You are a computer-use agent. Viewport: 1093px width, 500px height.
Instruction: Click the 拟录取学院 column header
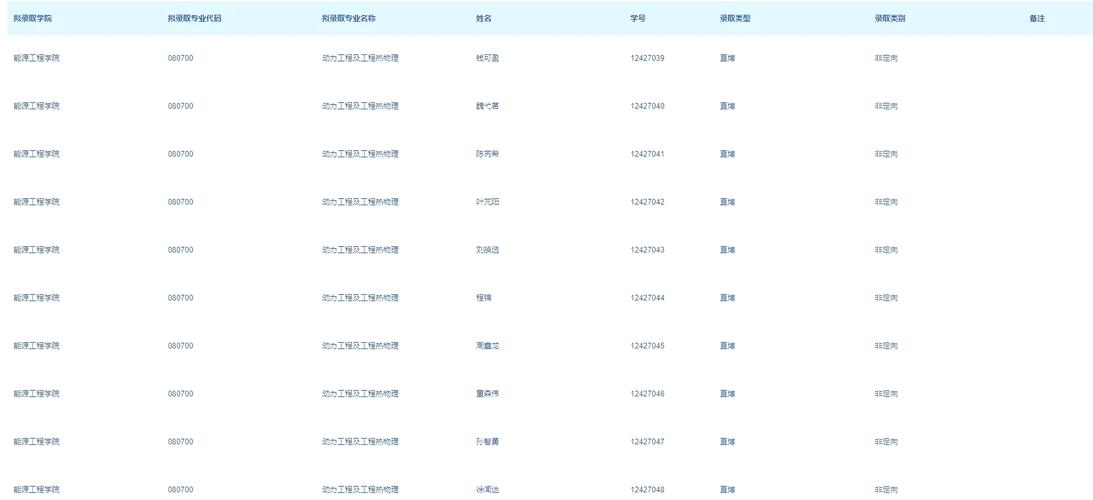pyautogui.click(x=33, y=19)
